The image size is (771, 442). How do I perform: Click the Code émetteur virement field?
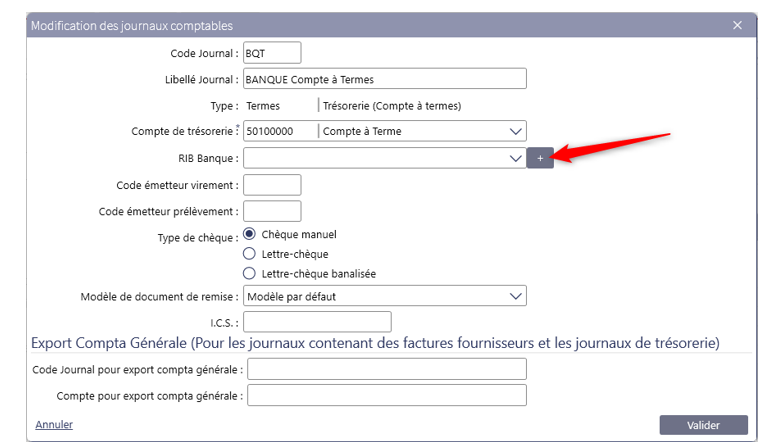[272, 185]
